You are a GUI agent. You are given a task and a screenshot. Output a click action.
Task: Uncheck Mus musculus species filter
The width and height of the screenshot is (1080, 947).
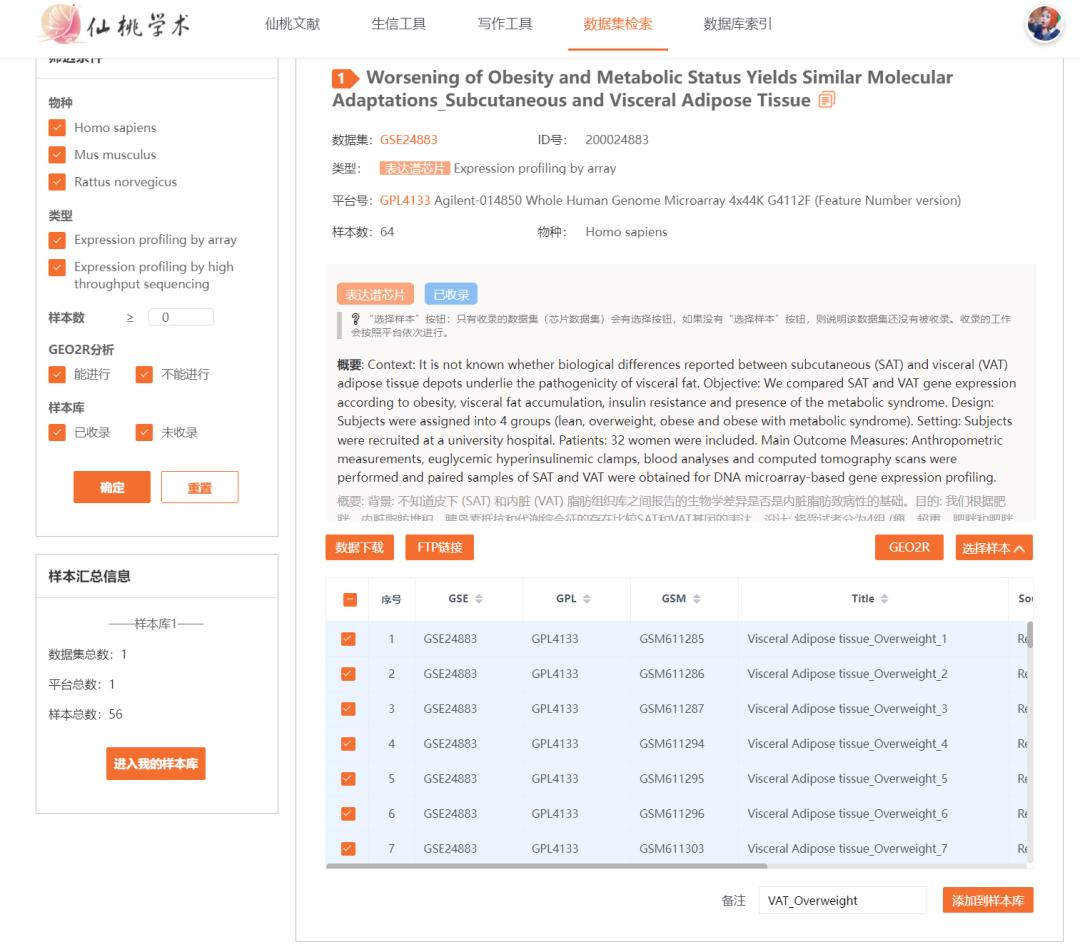point(57,154)
